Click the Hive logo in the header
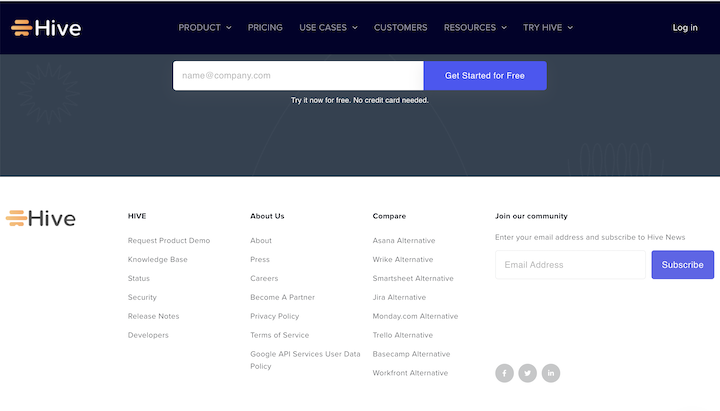Screen dimensions: 720x411 [46, 28]
